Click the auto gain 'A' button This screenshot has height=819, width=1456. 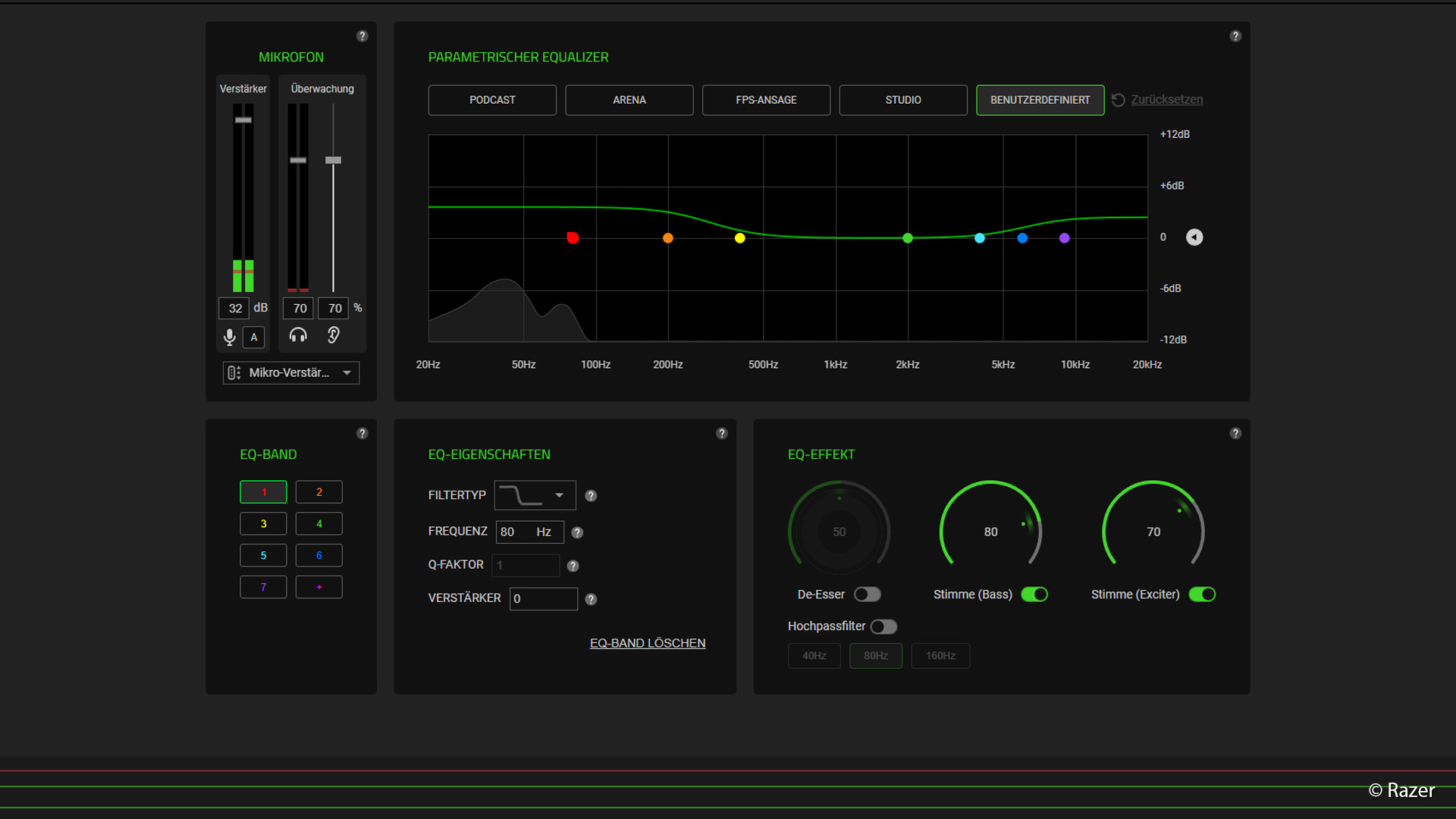click(x=254, y=337)
